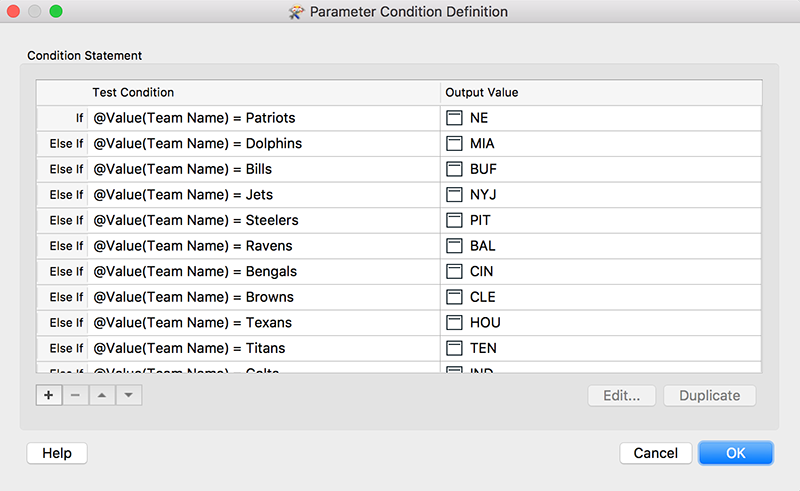
Task: Close the dialog with the red window button
Action: point(13,11)
